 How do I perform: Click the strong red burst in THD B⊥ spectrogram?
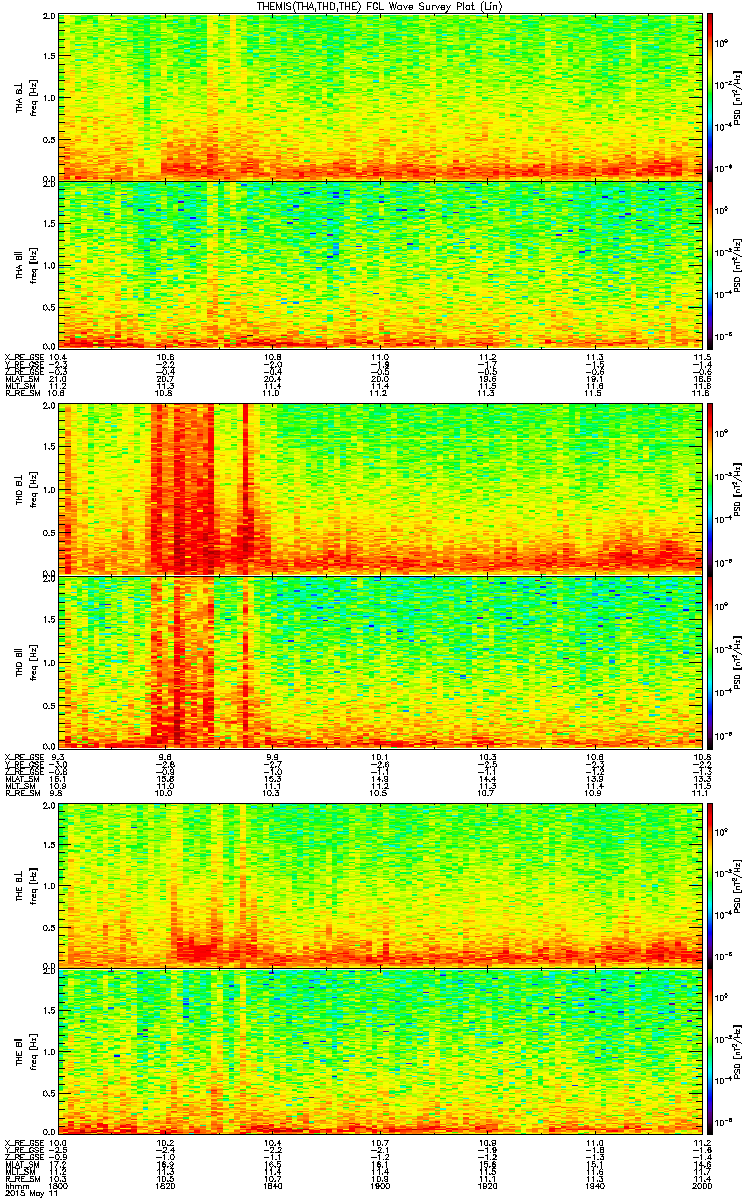point(183,488)
